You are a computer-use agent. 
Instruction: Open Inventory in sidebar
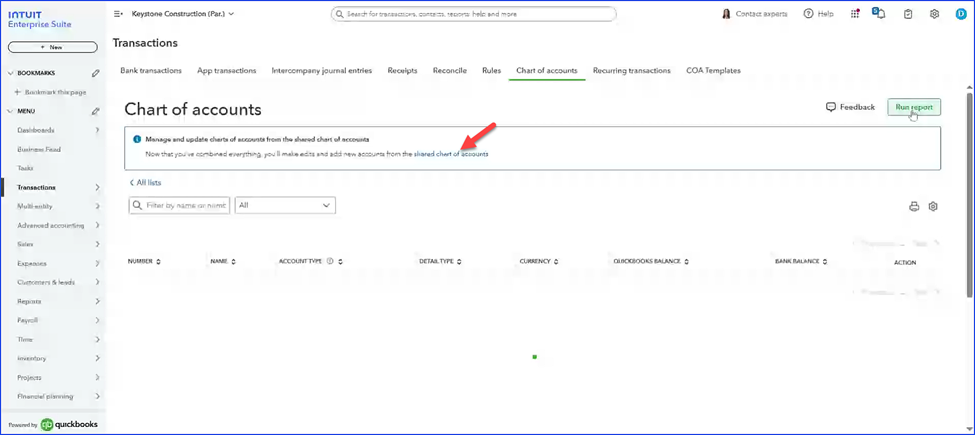point(32,359)
